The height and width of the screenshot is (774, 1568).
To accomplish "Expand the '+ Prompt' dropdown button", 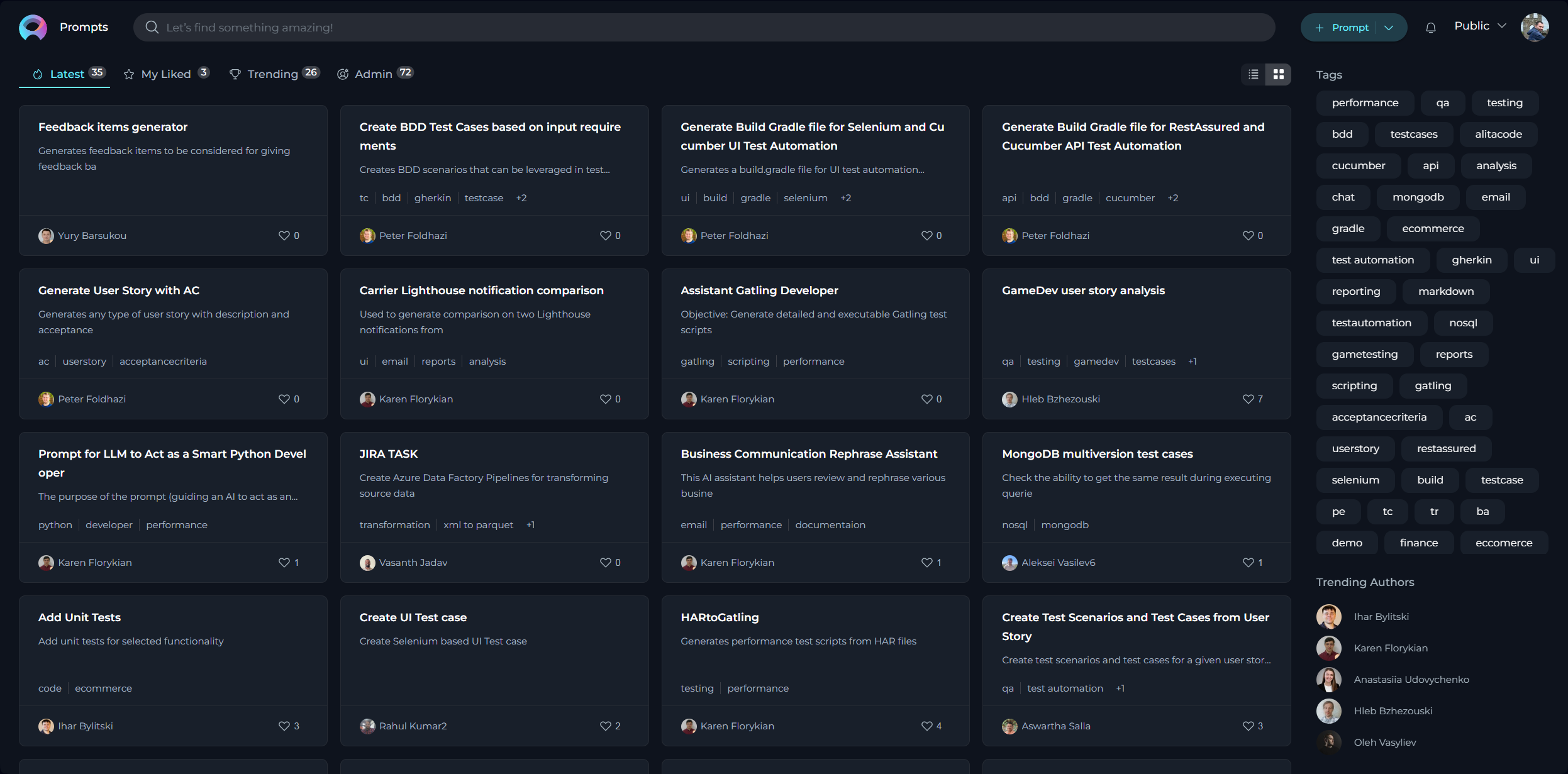I will [x=1391, y=27].
